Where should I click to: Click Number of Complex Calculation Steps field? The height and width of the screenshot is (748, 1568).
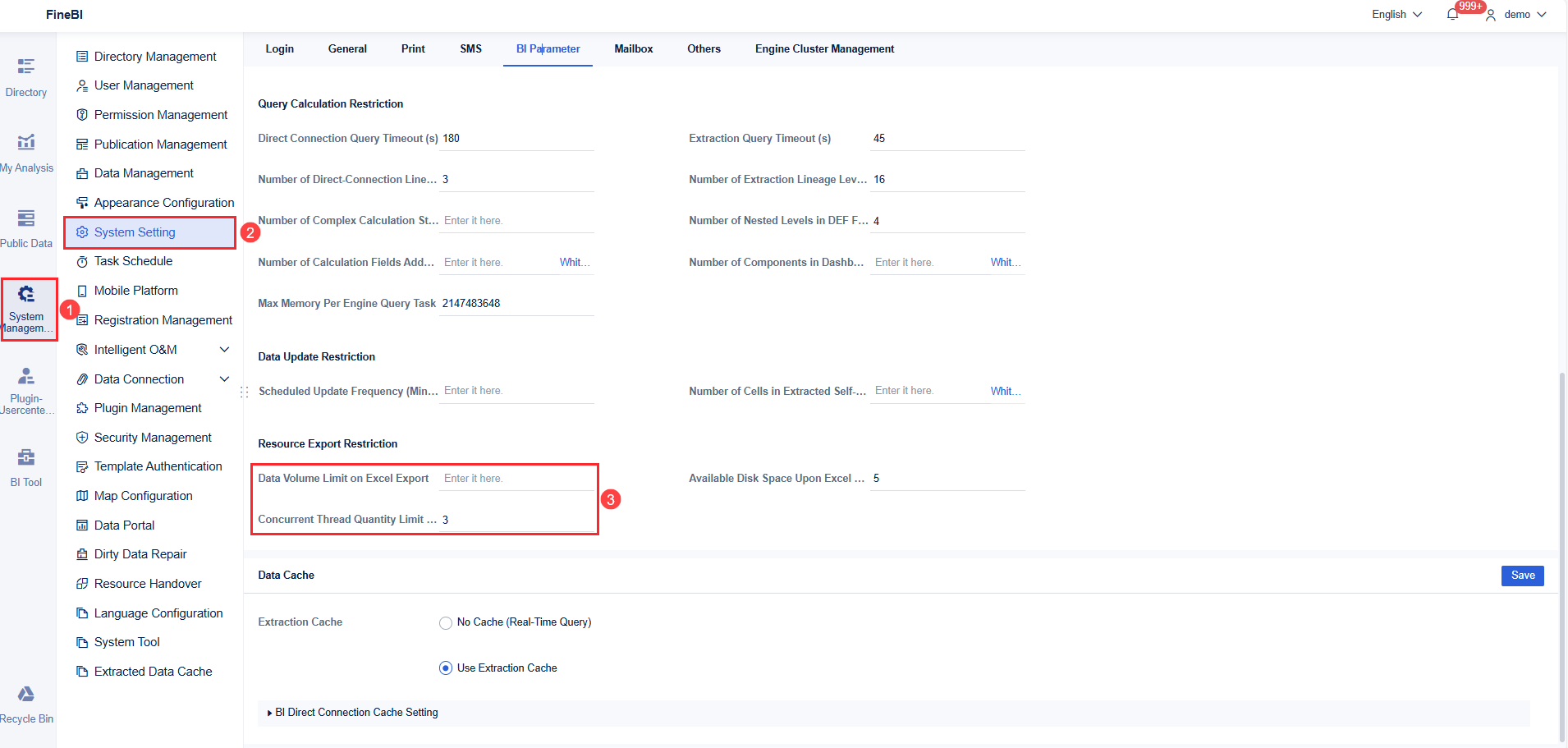[x=516, y=221]
